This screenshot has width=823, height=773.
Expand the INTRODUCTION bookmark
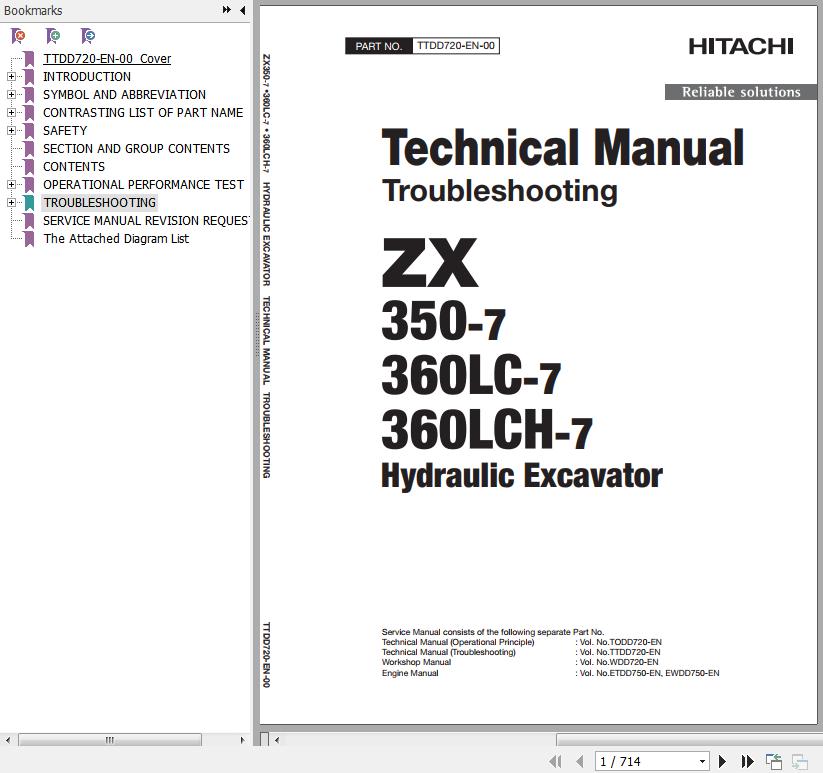click(11, 77)
